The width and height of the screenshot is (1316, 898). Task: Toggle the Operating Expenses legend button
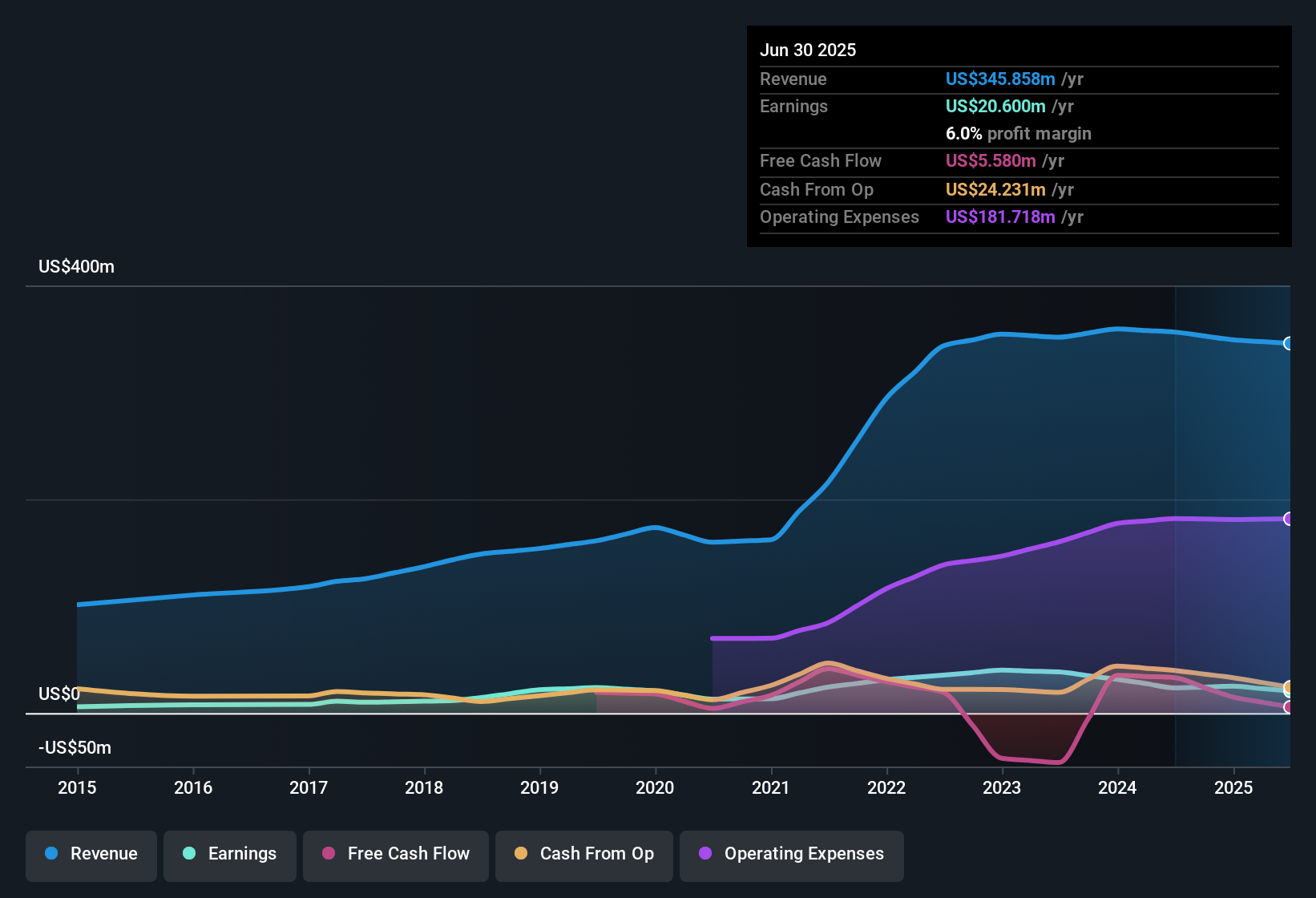(792, 855)
